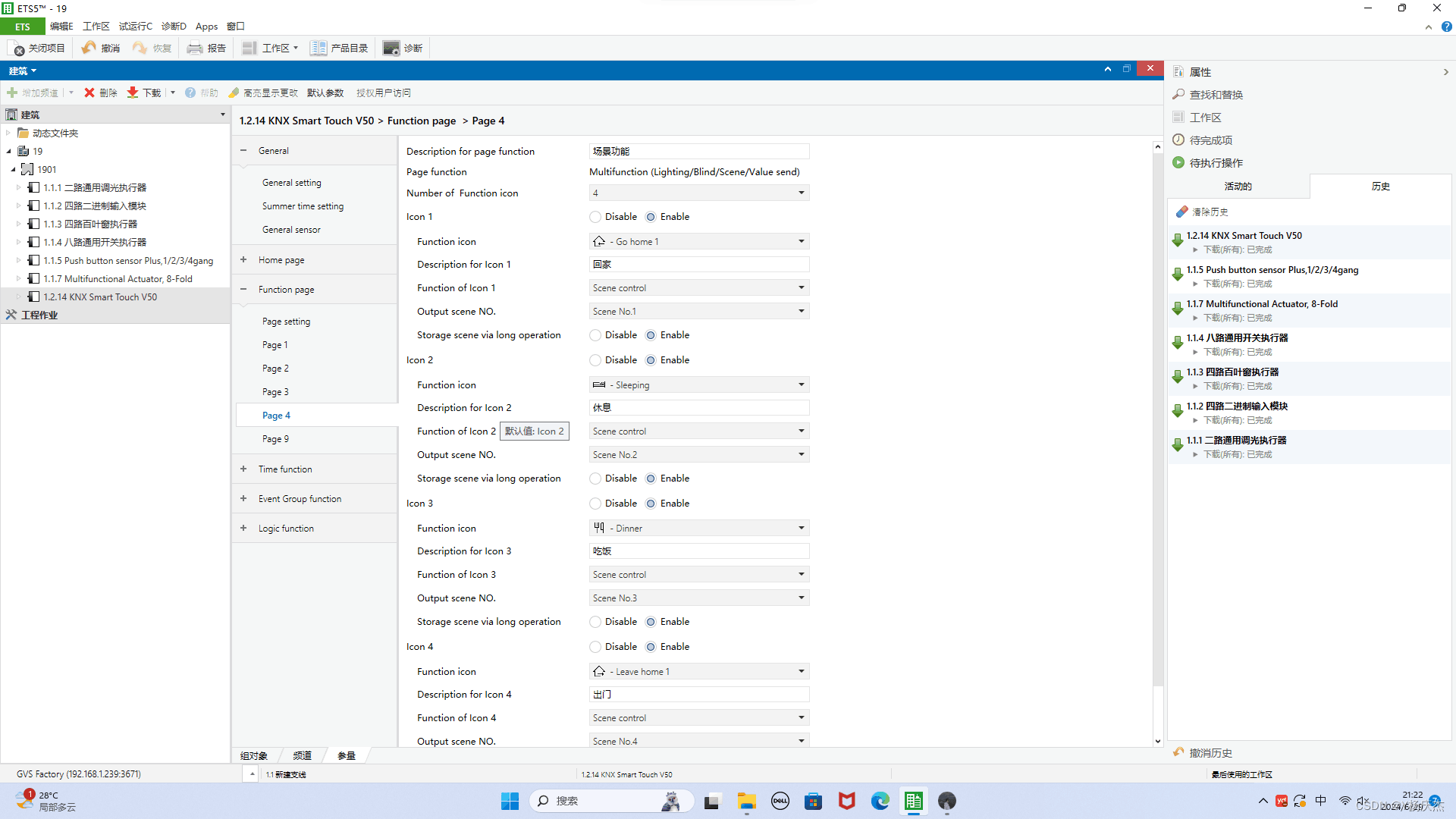The height and width of the screenshot is (819, 1456).
Task: Expand the Time function section
Action: coord(243,469)
